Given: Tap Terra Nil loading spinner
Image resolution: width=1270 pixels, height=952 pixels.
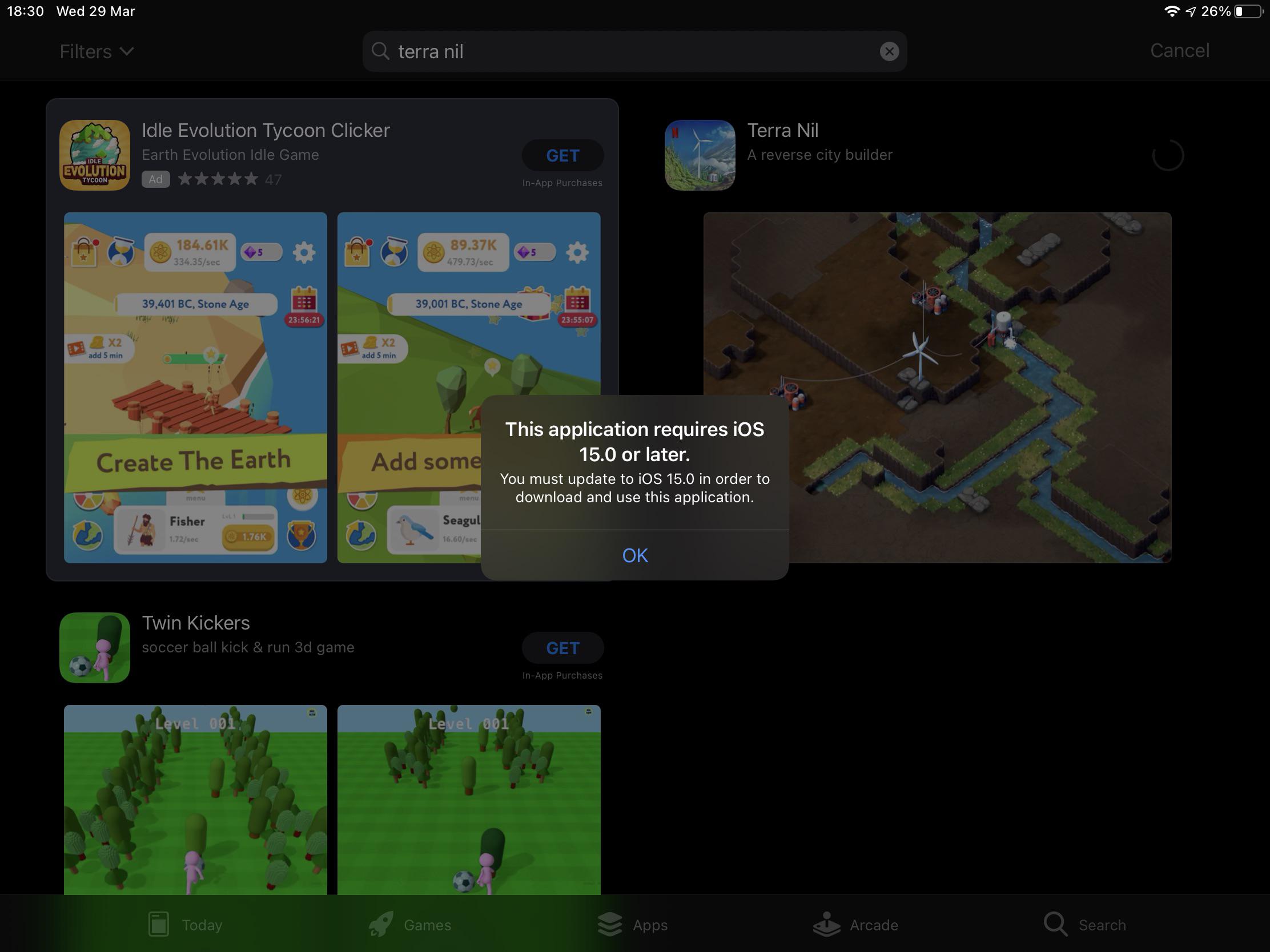Looking at the screenshot, I should point(1167,155).
